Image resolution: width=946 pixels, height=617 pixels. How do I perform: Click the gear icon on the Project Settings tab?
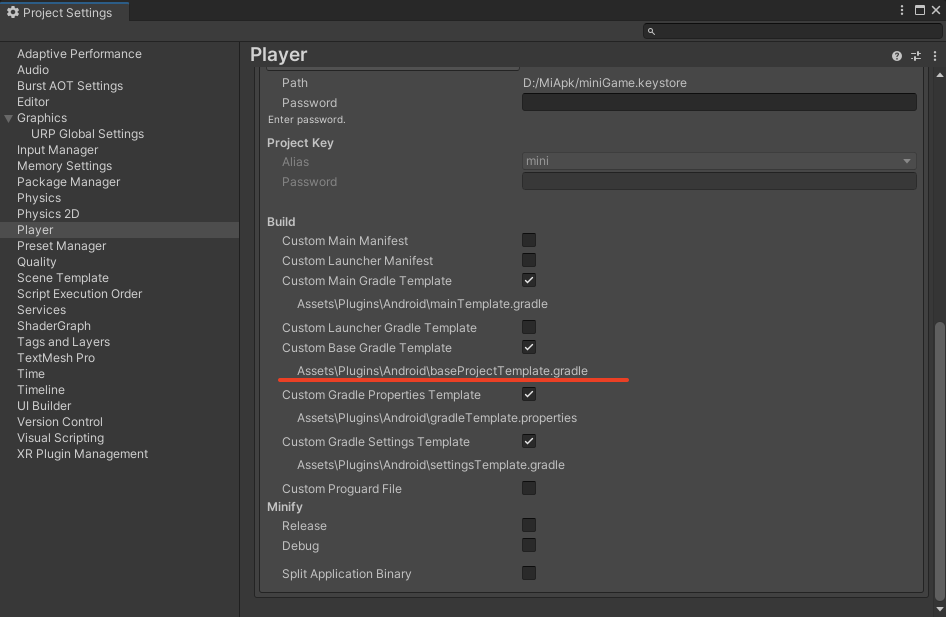click(x=12, y=12)
